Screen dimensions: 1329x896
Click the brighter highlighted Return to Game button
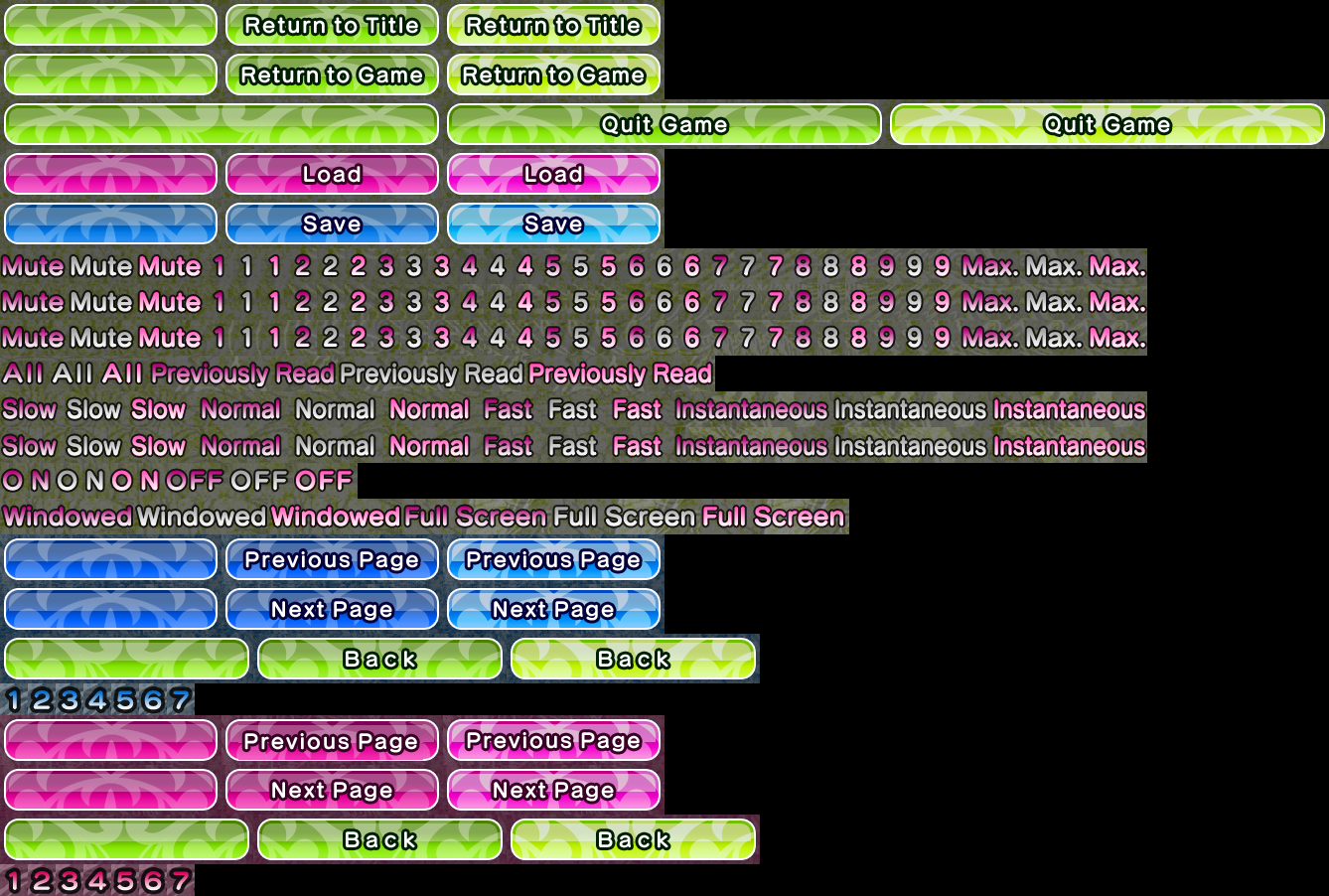click(553, 75)
